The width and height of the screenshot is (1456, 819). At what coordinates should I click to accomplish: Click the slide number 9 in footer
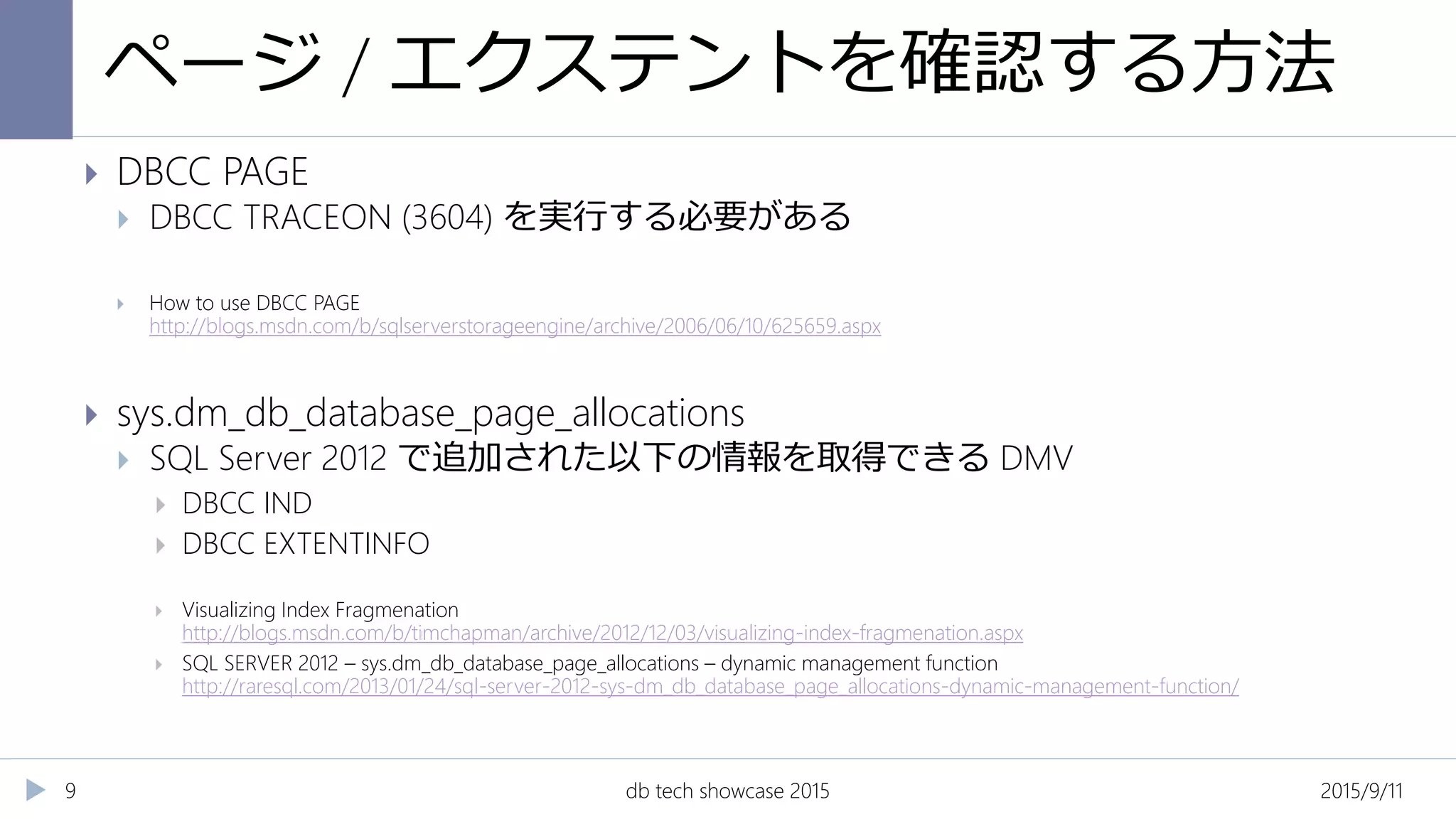coord(70,791)
